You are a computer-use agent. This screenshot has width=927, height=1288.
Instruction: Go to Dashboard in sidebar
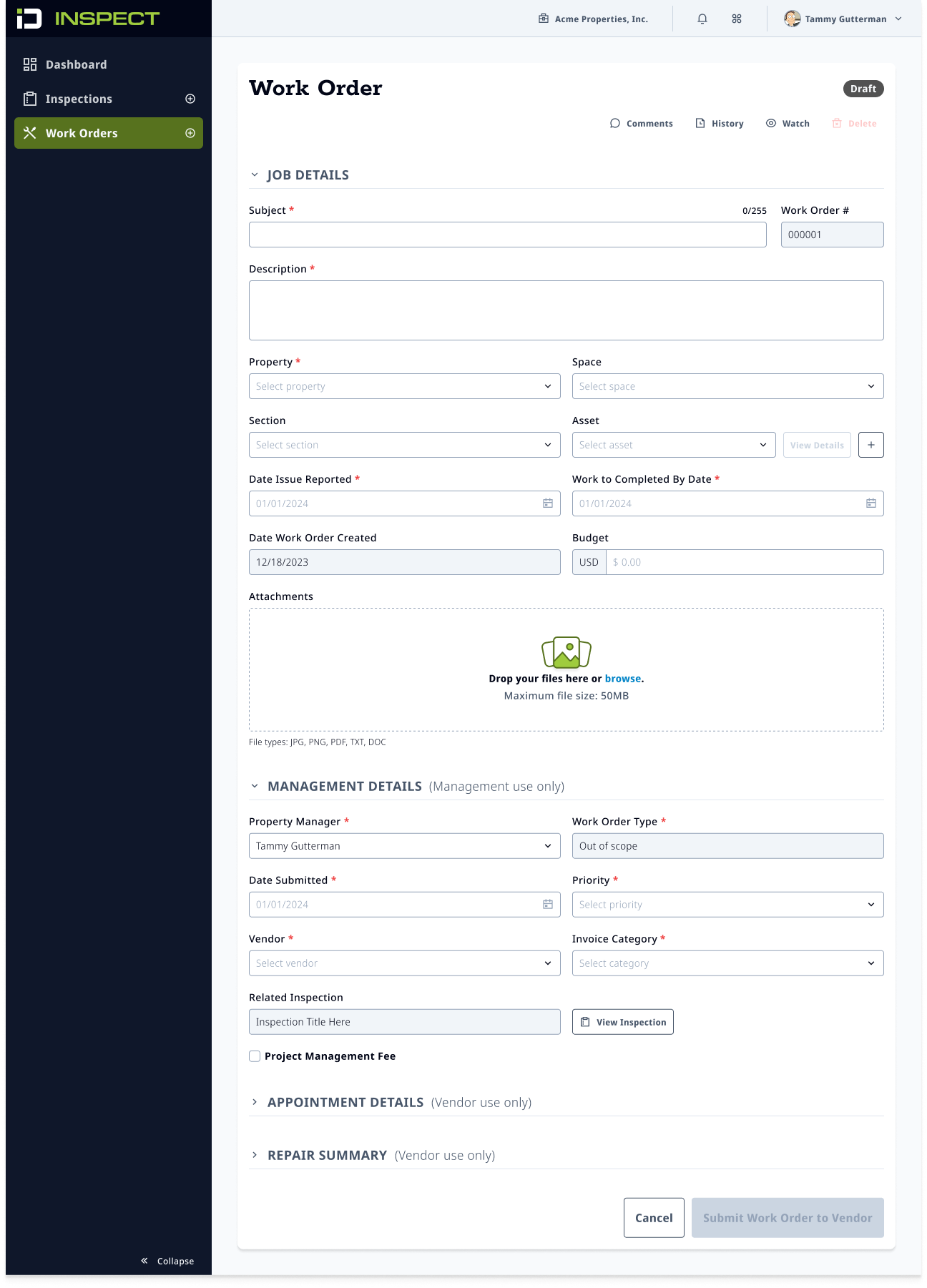point(109,64)
